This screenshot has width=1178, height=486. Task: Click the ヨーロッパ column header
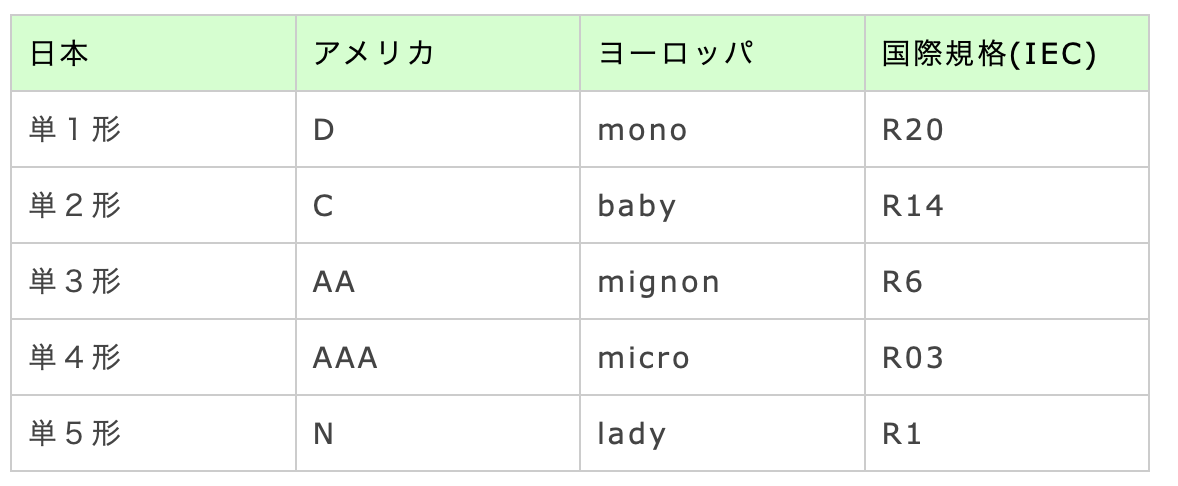tap(674, 54)
